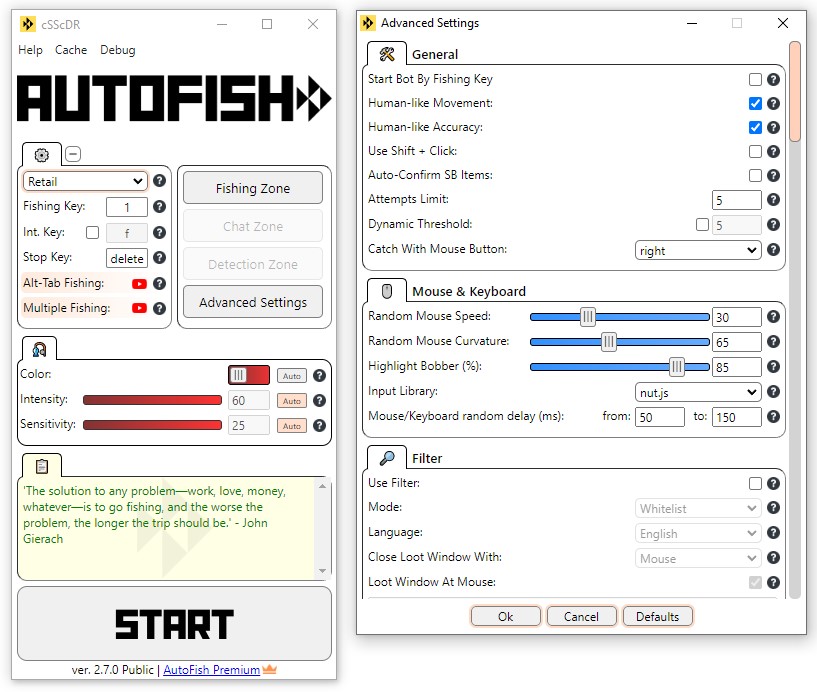Click the red Color switch swatch
This screenshot has height=692, width=817.
pos(249,375)
